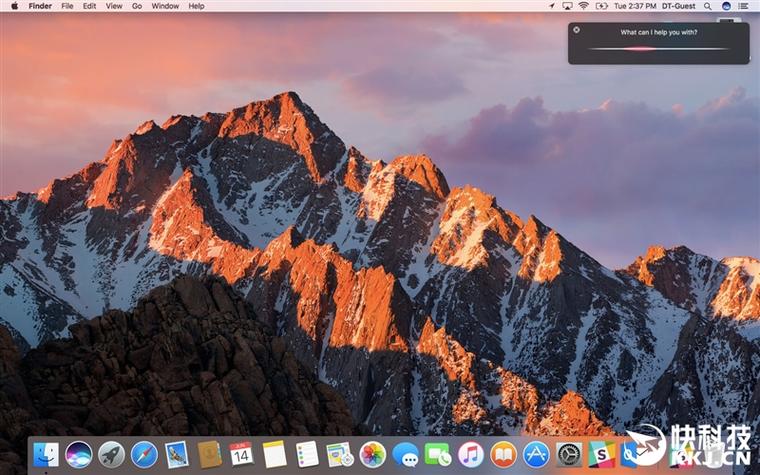Click the location services arrow icon
Viewport: 760px width, 475px height.
pos(552,6)
